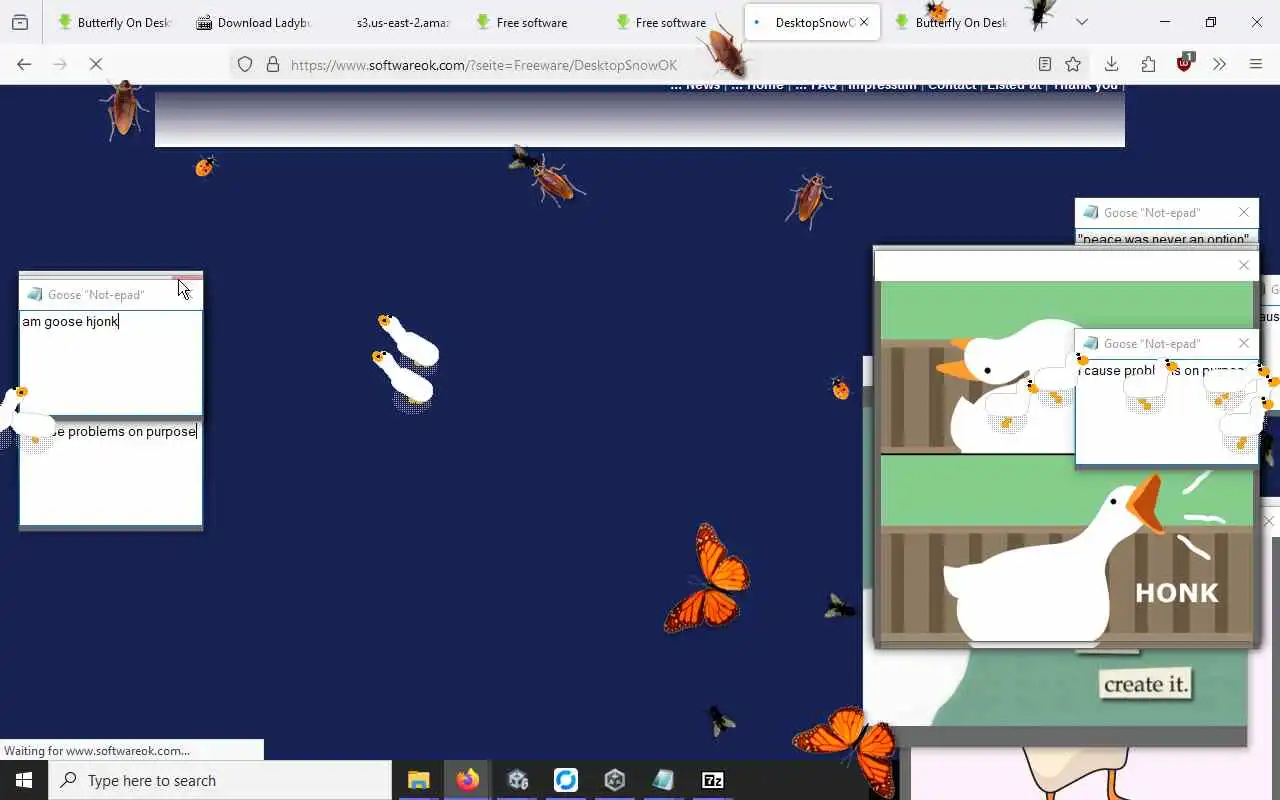Click the 'am goose hjonk' text area
Image resolution: width=1280 pixels, height=800 pixels.
pyautogui.click(x=111, y=363)
